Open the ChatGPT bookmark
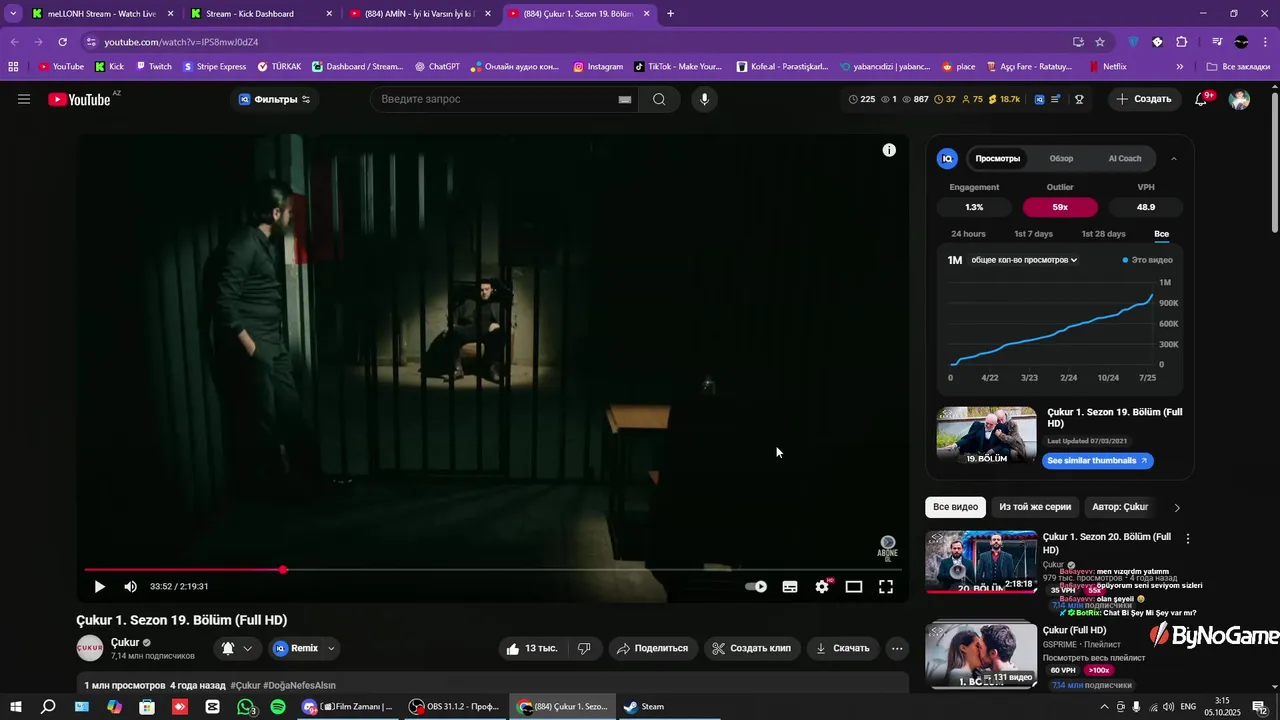The height and width of the screenshot is (720, 1280). pyautogui.click(x=438, y=67)
